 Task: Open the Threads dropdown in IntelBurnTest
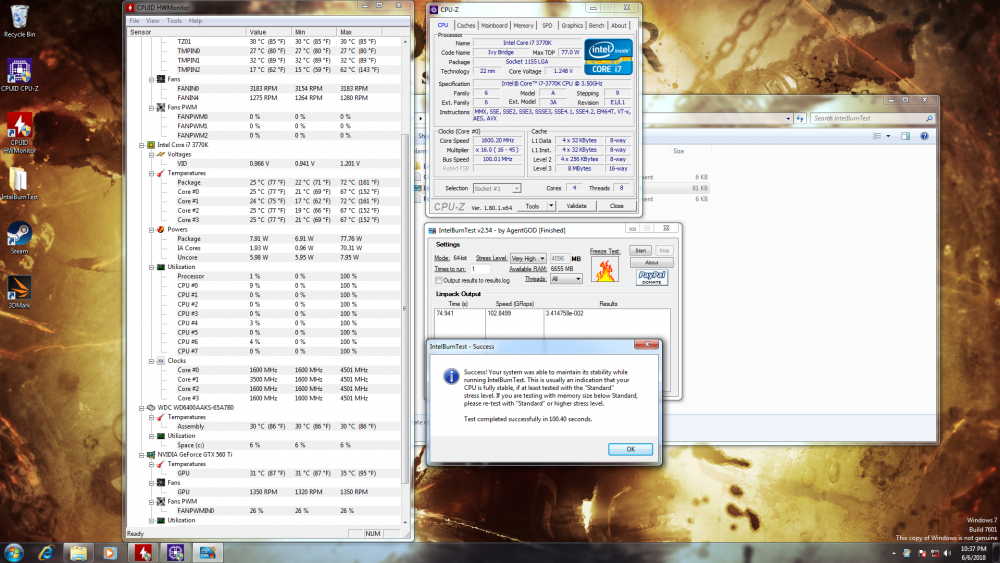(x=566, y=279)
